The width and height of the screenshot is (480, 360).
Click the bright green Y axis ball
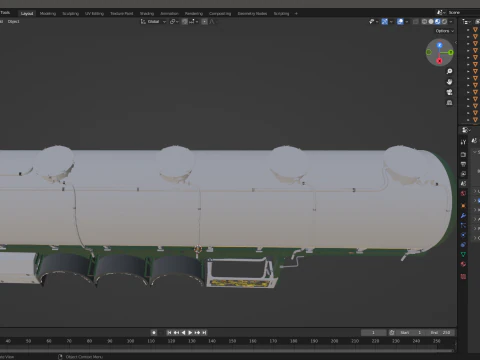click(x=451, y=52)
